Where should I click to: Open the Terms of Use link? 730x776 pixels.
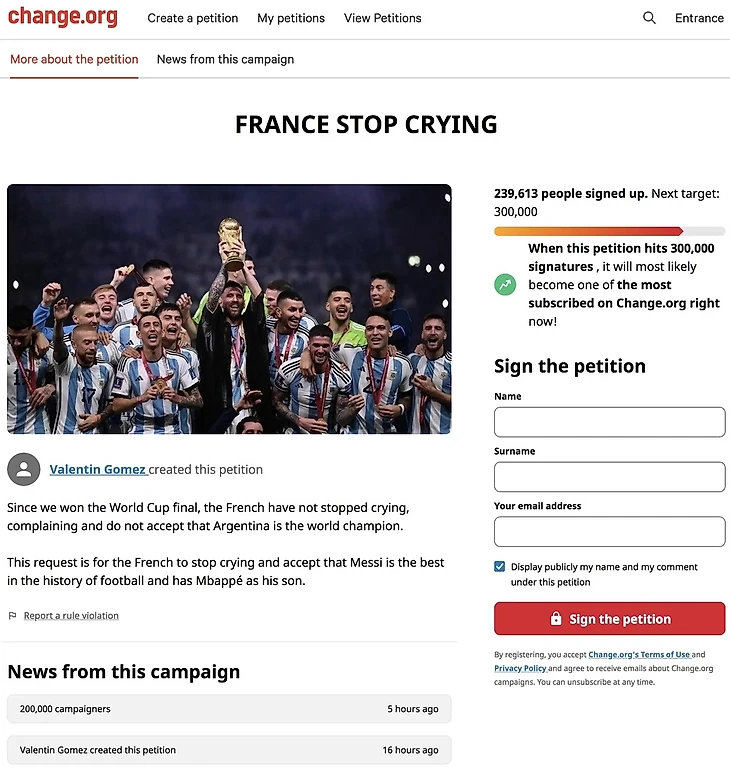639,655
